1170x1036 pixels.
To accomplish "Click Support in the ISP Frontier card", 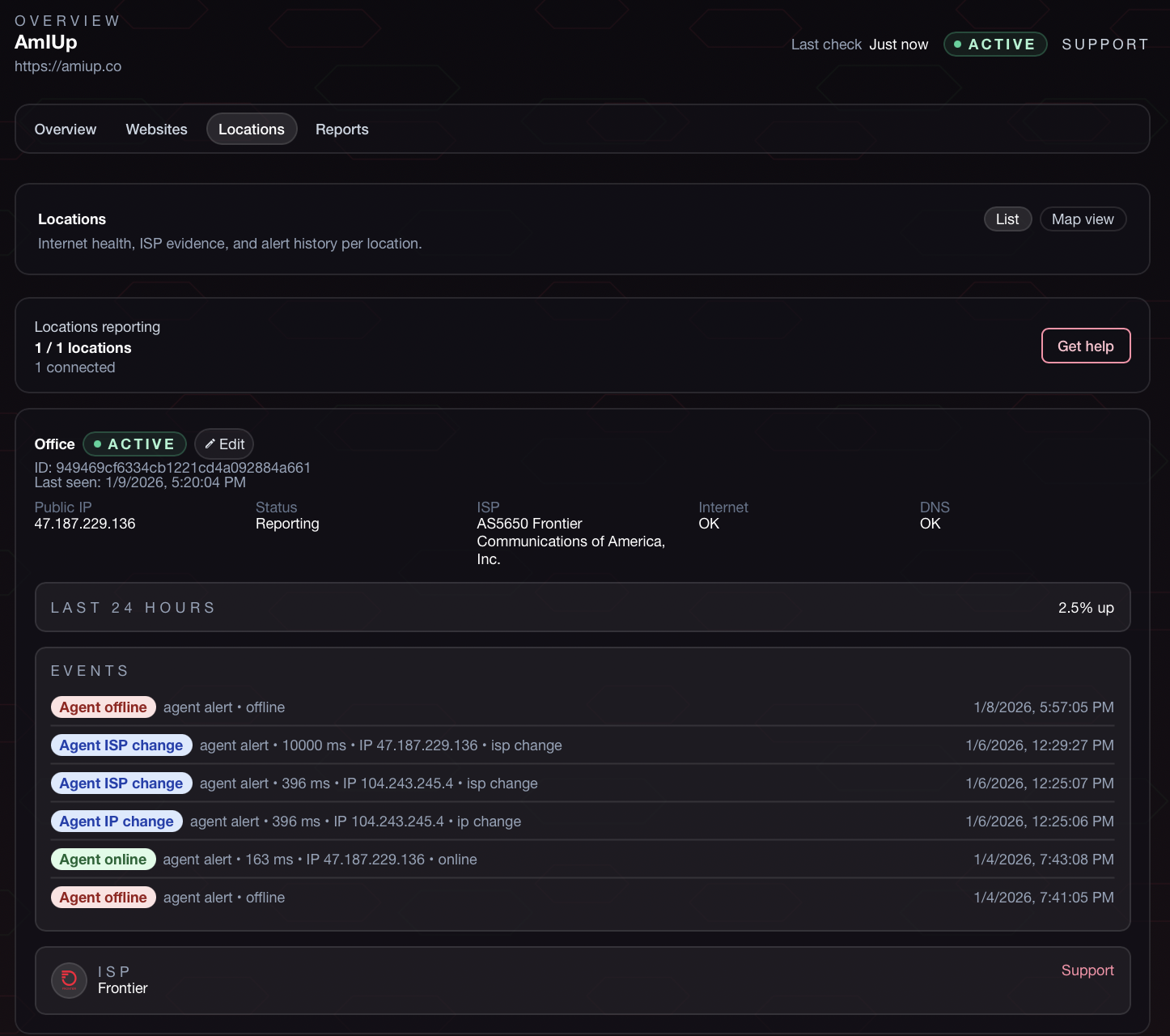I will coord(1087,970).
